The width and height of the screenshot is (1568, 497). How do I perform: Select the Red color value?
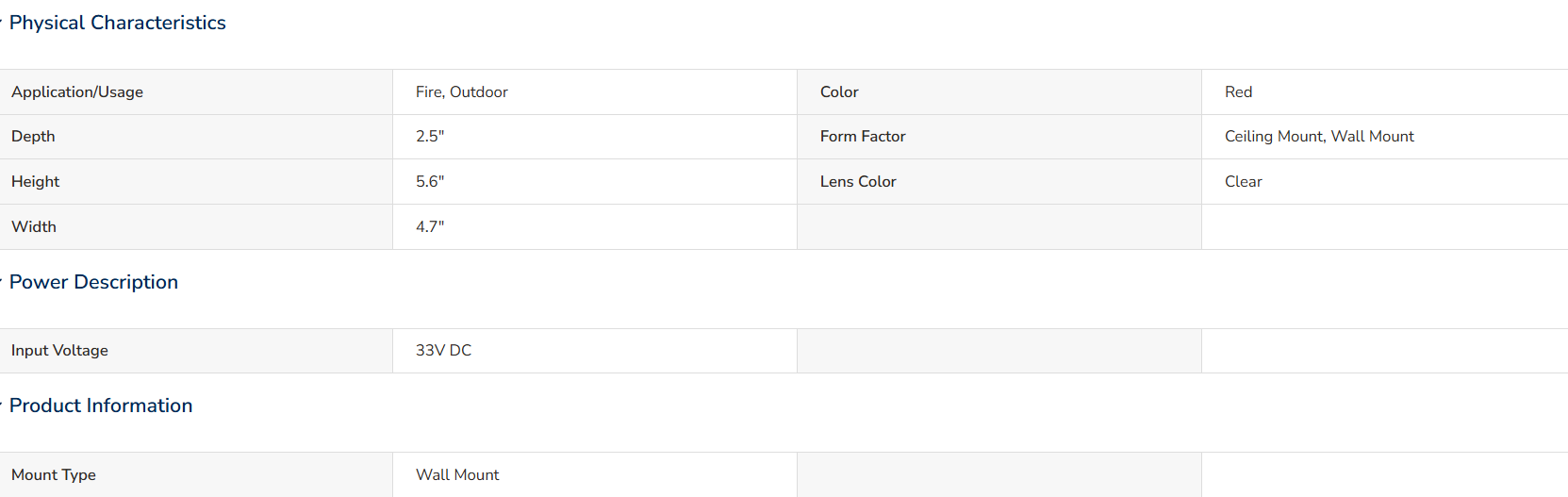pos(1238,92)
